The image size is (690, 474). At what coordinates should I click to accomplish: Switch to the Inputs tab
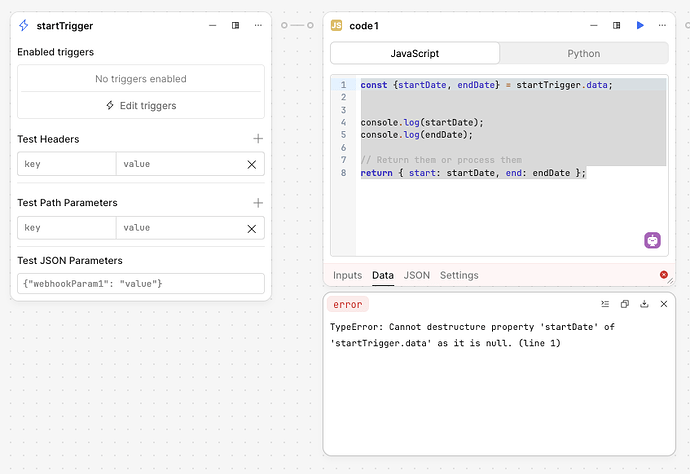(x=347, y=275)
